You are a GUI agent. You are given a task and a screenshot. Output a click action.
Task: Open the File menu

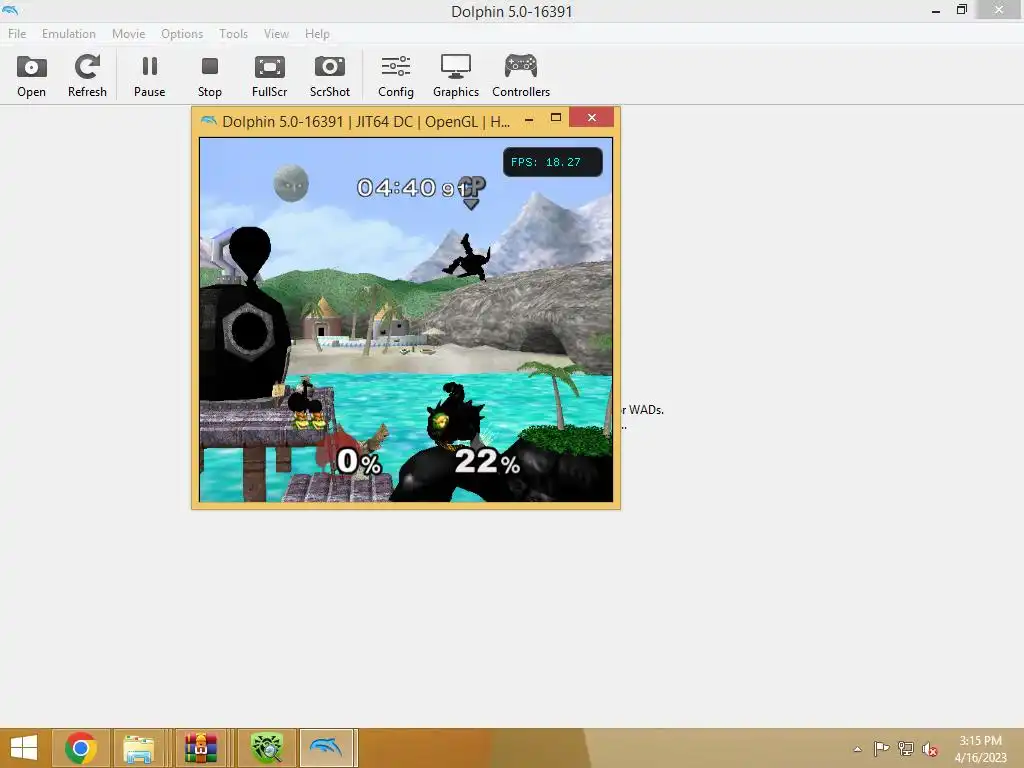[x=17, y=33]
